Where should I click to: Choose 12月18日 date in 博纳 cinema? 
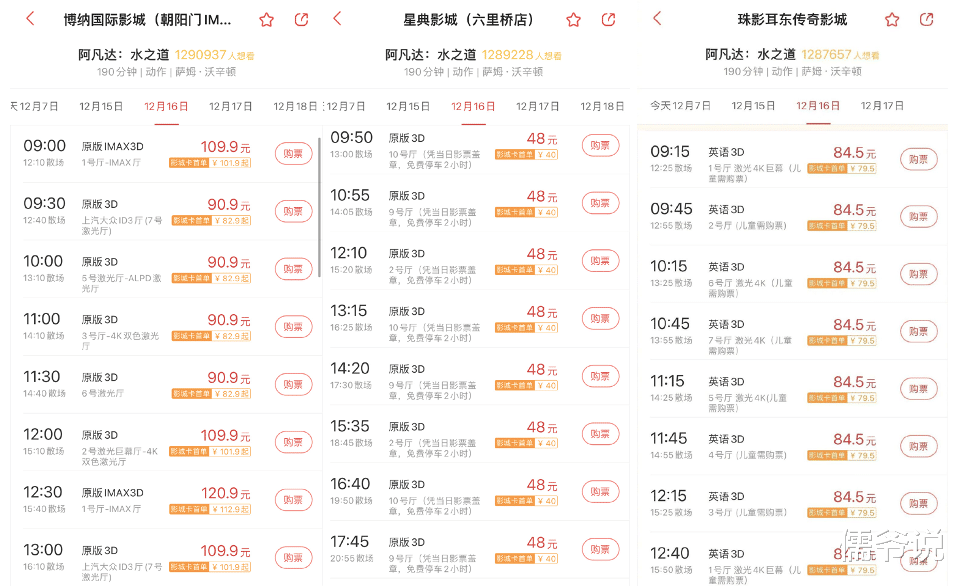tap(295, 106)
